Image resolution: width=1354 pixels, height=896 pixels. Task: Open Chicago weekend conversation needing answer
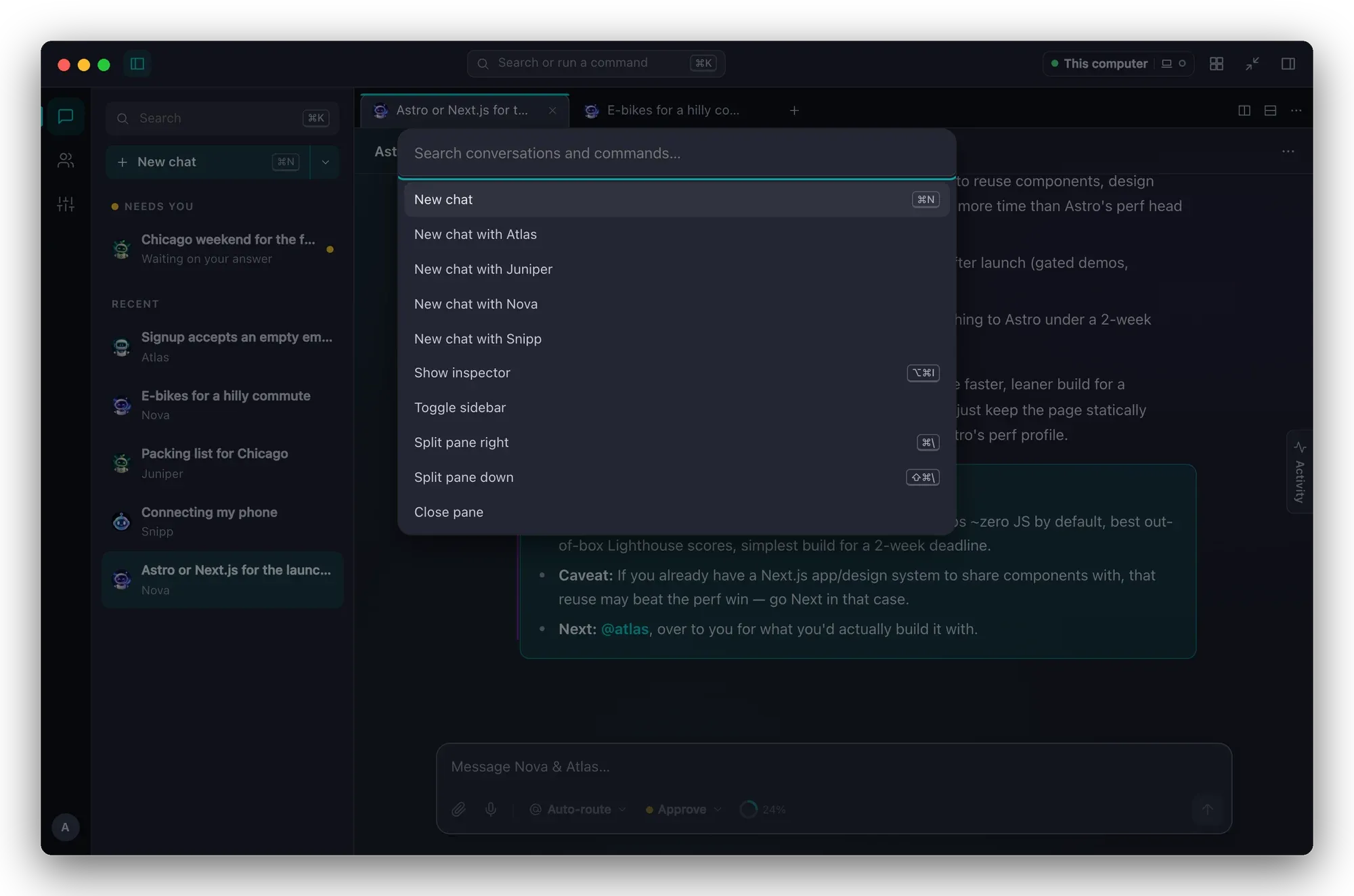tap(222, 249)
